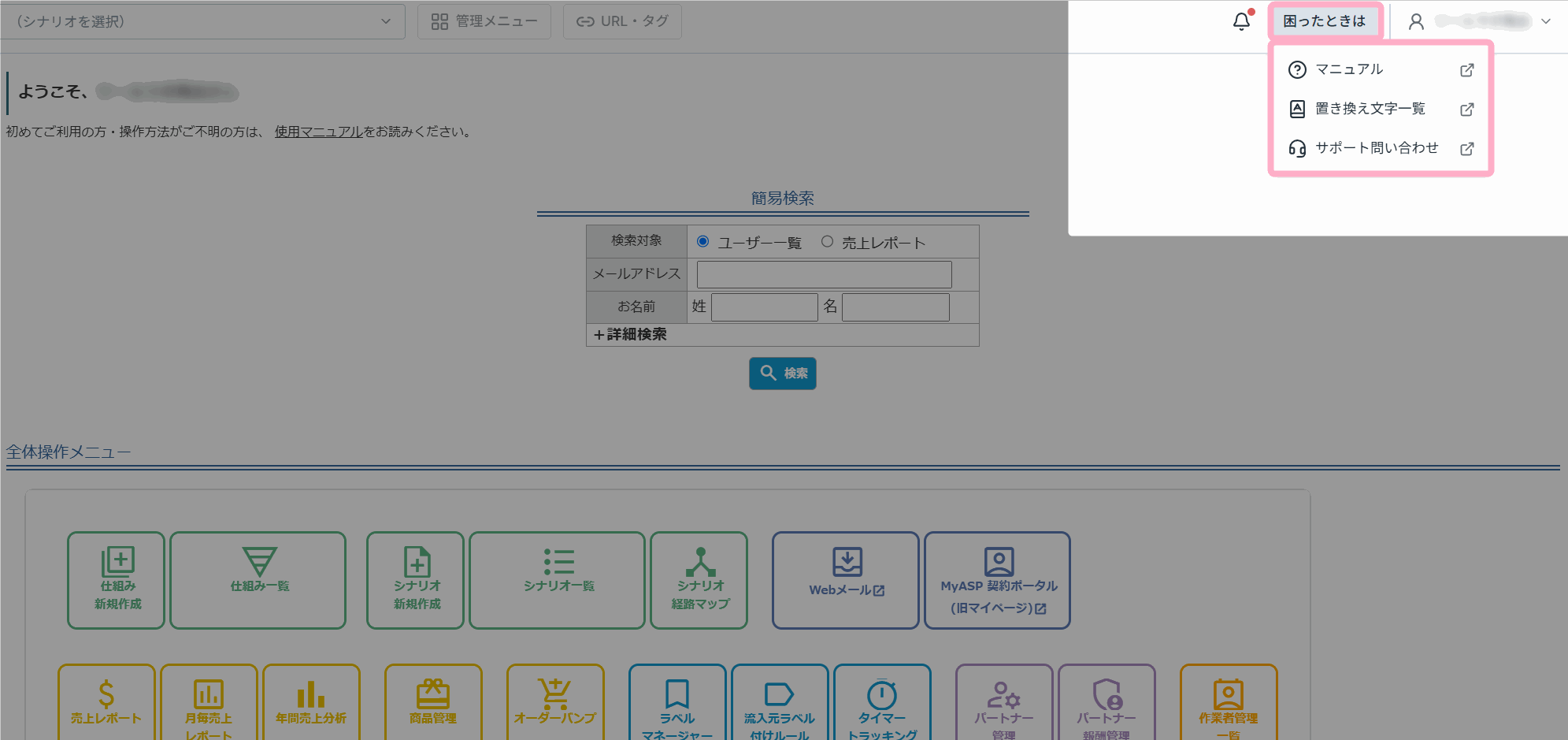Open 仕組み新規作成 tile
Image resolution: width=1568 pixels, height=740 pixels.
tap(117, 580)
